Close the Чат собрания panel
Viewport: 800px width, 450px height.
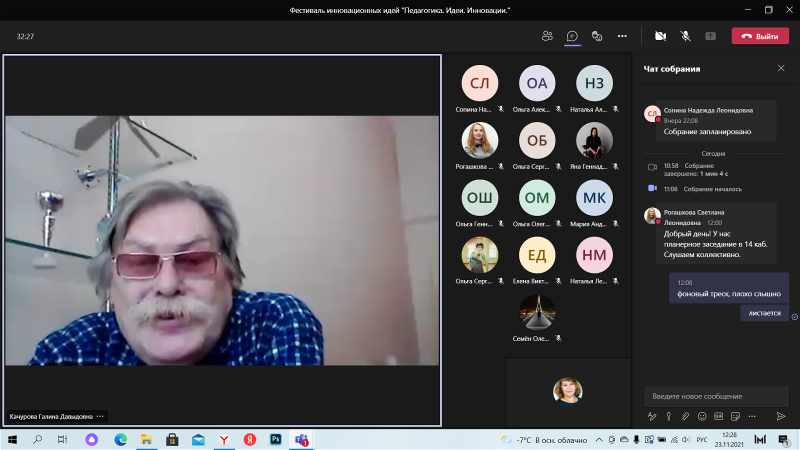coord(781,68)
